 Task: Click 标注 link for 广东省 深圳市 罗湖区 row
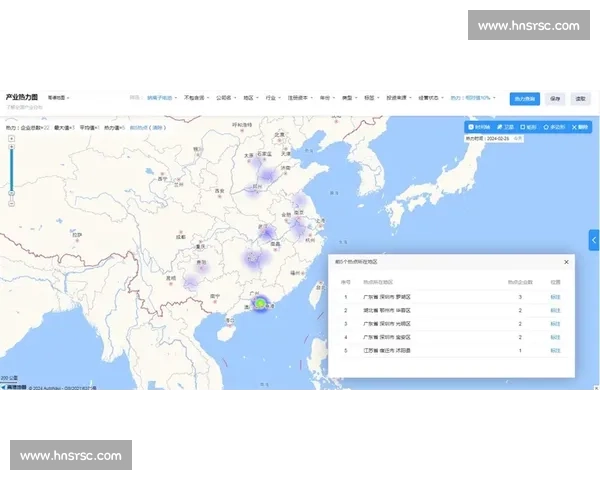click(555, 297)
